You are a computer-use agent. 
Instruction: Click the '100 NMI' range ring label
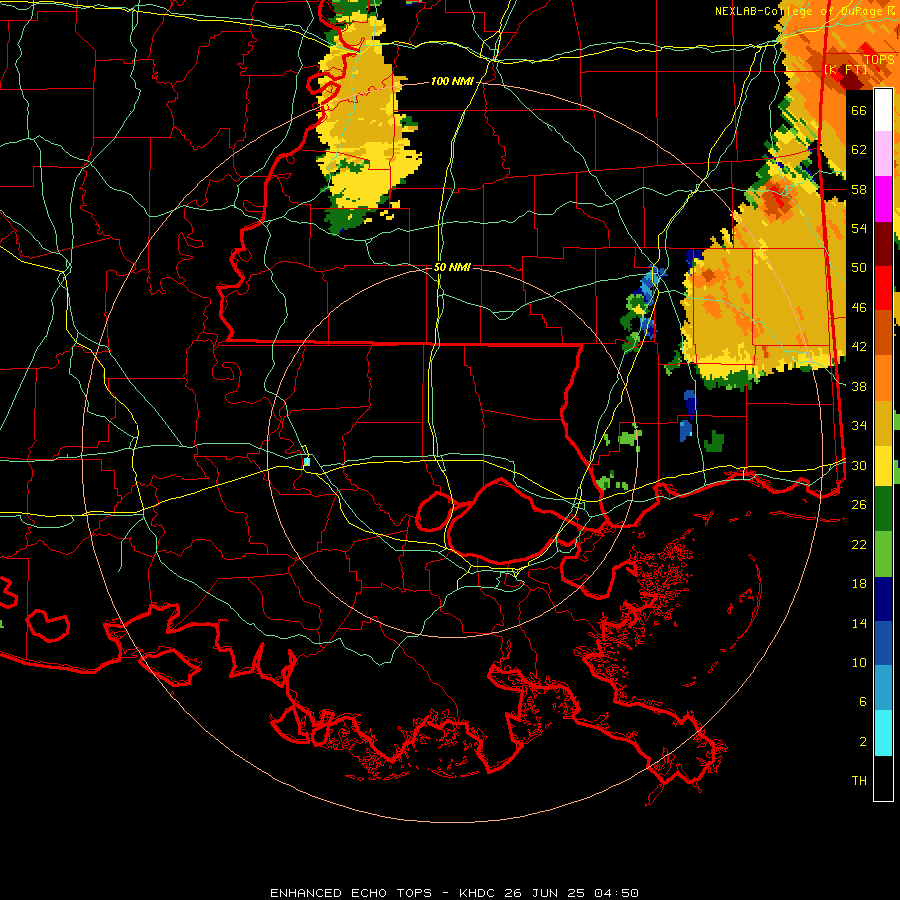(452, 82)
